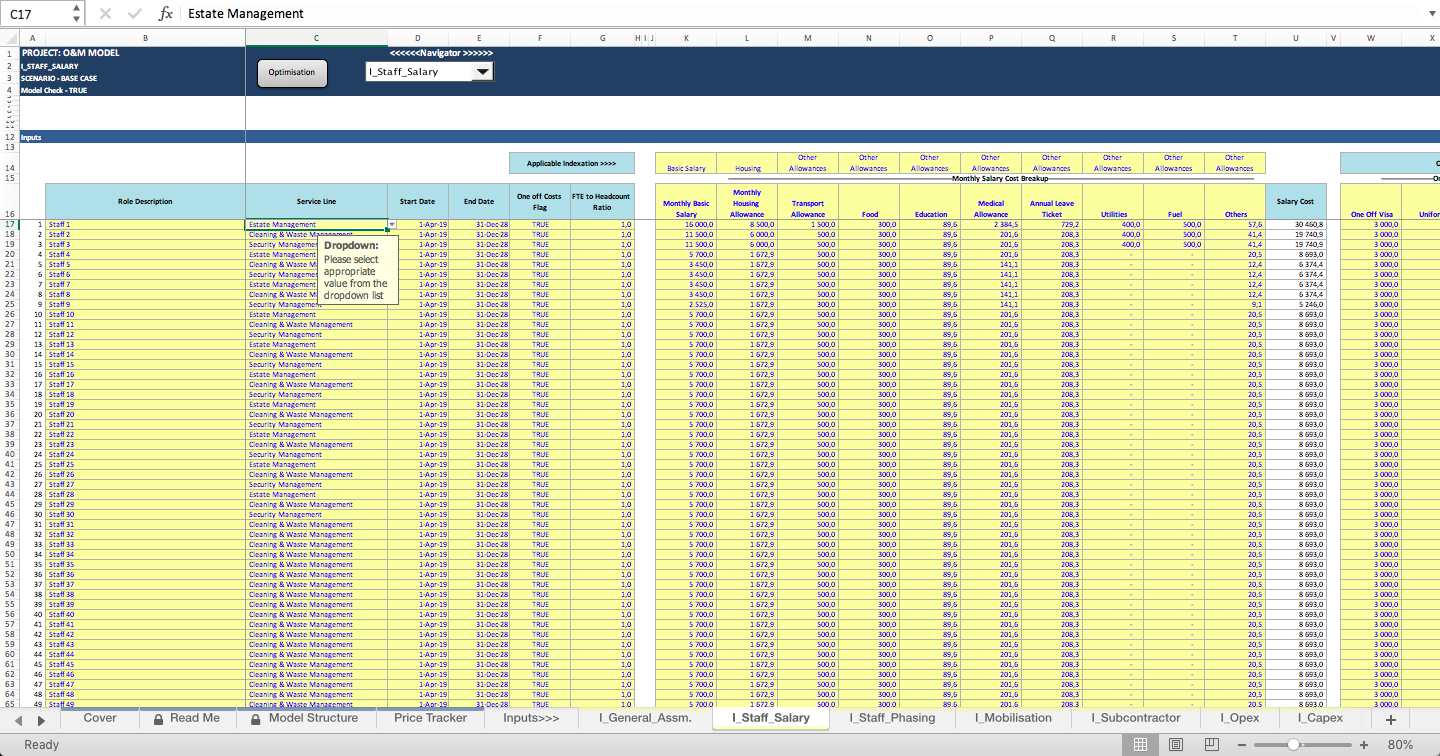Viewport: 1440px width, 756px height.
Task: Click the 'Staff 25' role cell
Action: click(x=145, y=465)
